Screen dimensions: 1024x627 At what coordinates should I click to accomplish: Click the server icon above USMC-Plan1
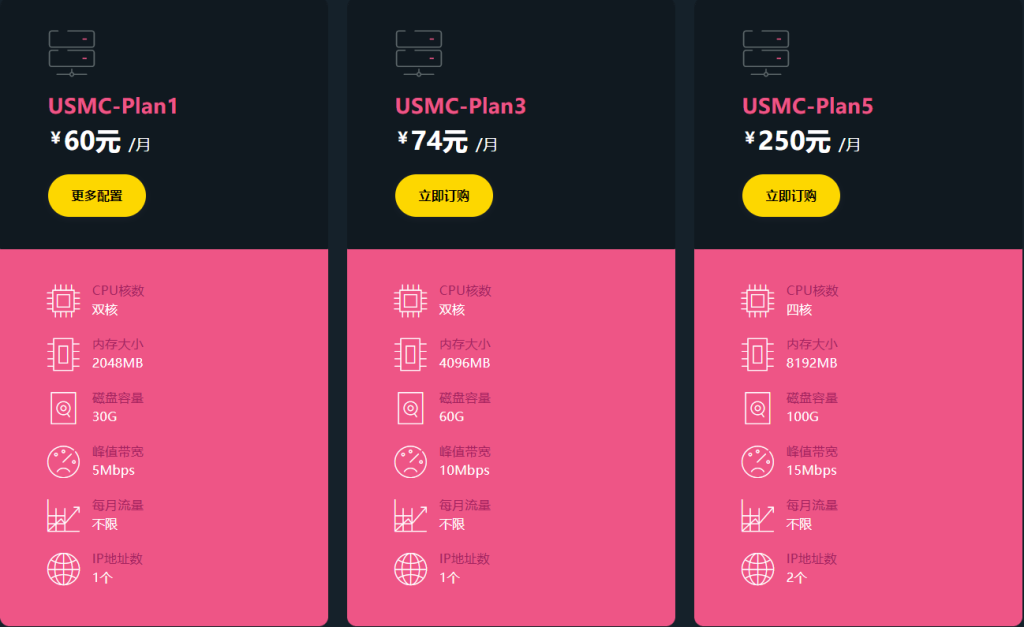71,53
